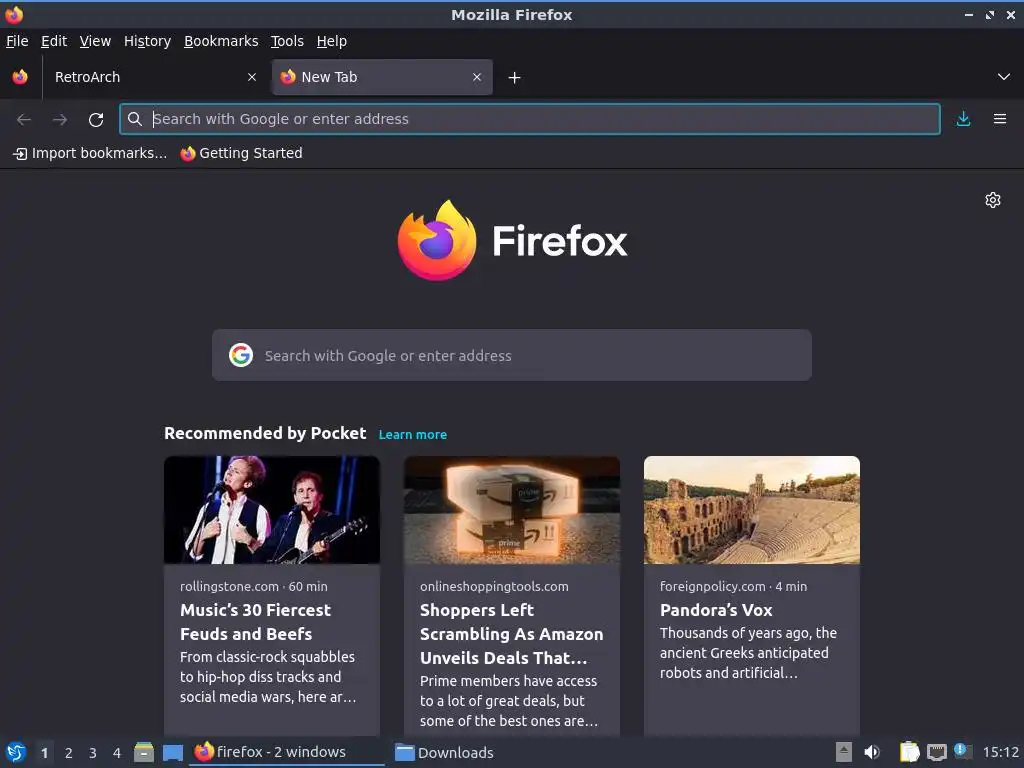Open the File menu
The width and height of the screenshot is (1024, 768).
point(17,41)
